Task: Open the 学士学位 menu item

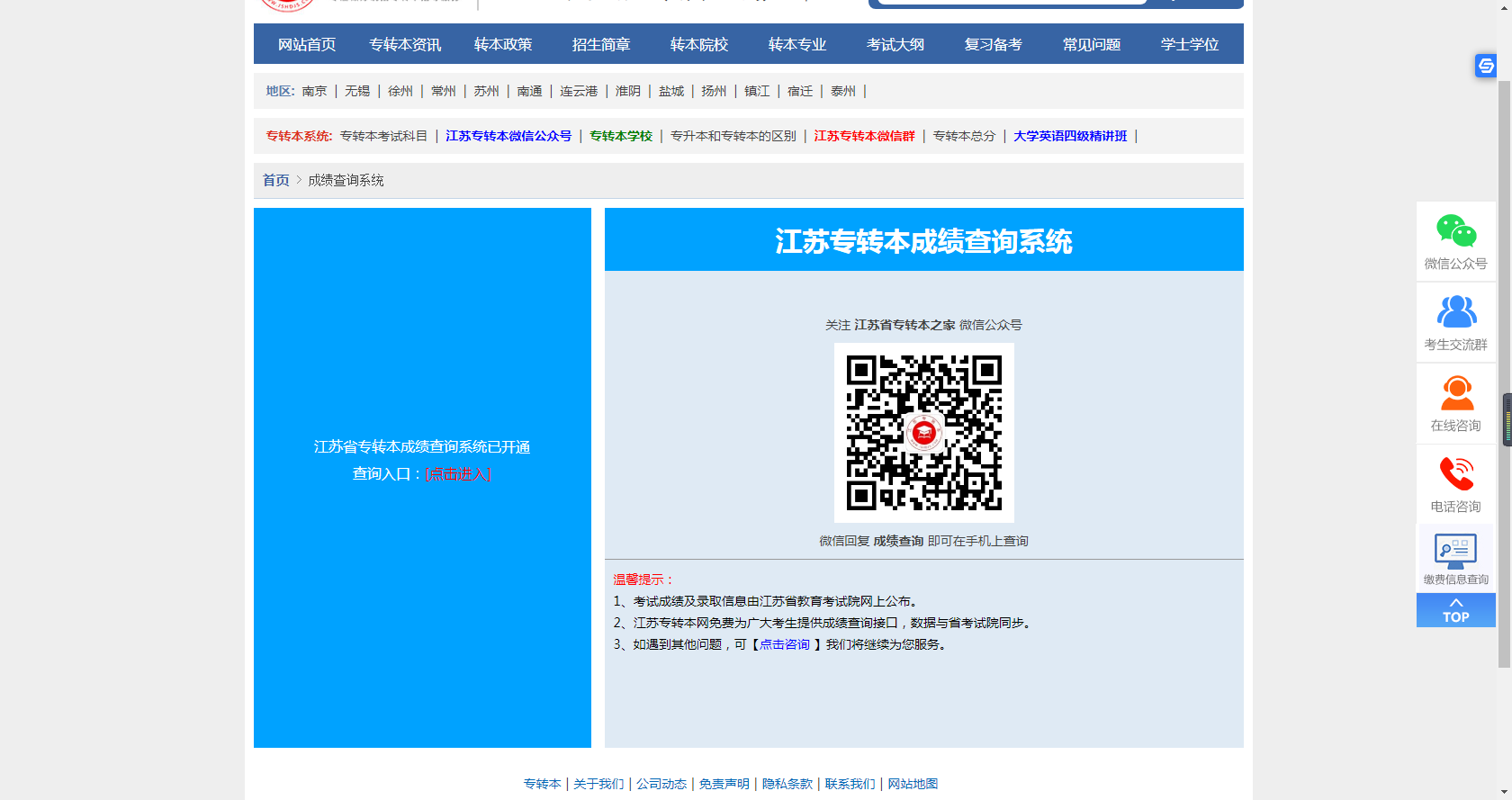Action: click(1190, 44)
